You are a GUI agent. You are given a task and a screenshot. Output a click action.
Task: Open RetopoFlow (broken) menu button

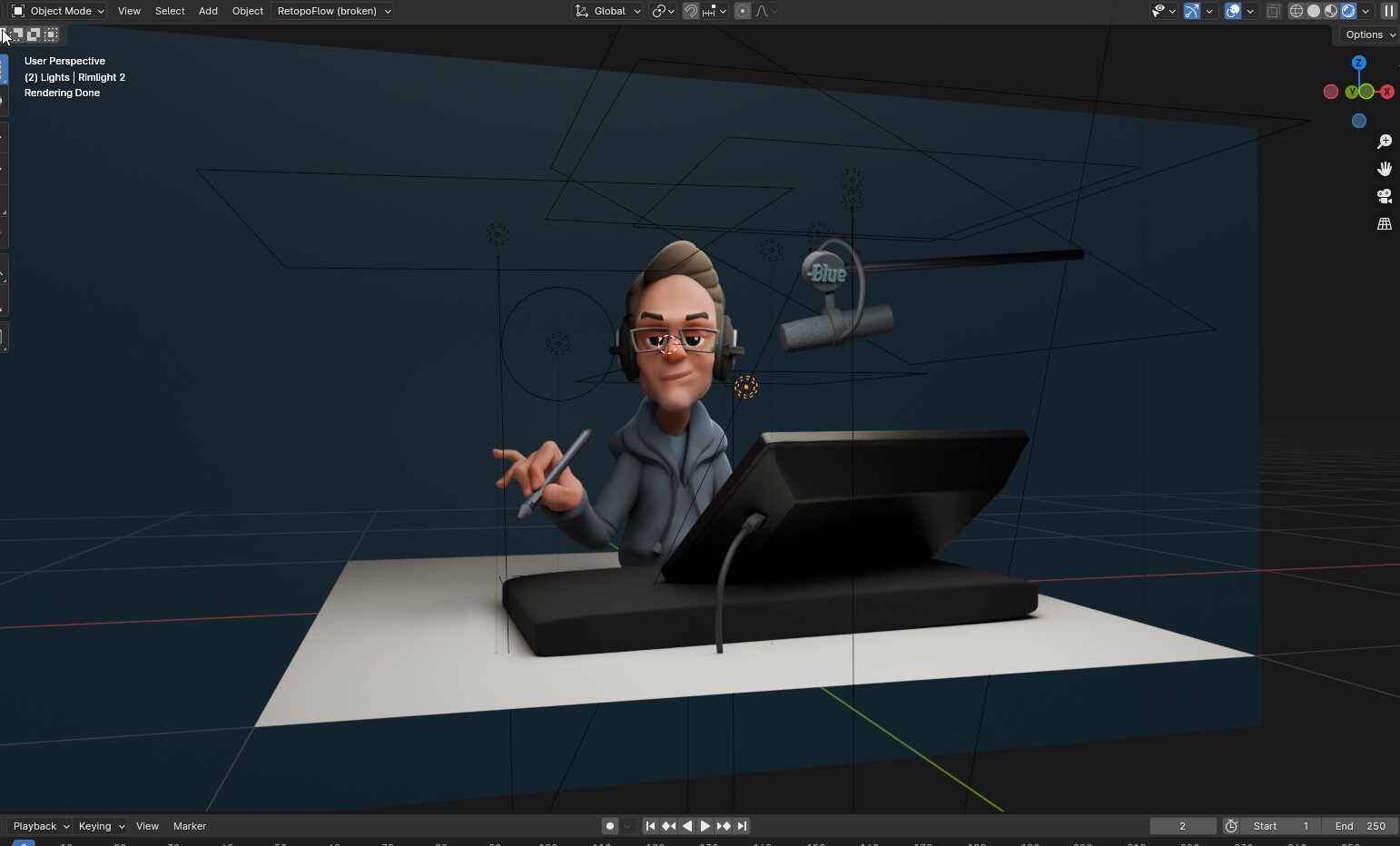(333, 11)
